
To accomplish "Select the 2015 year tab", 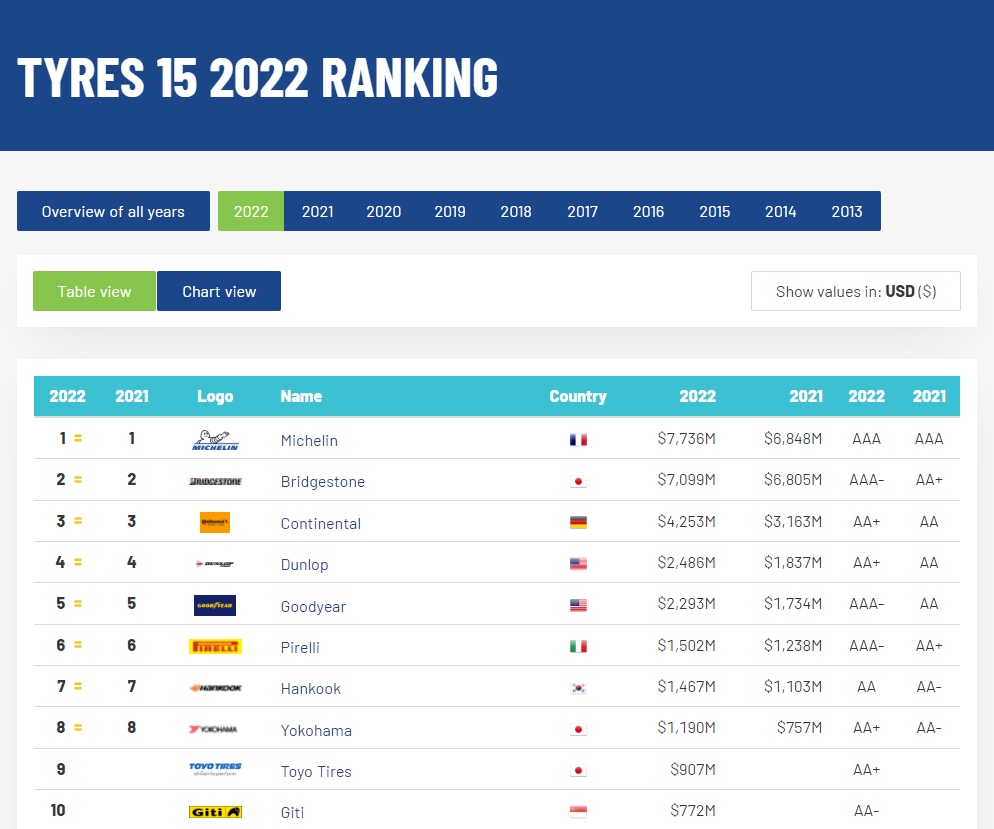I will (x=714, y=211).
